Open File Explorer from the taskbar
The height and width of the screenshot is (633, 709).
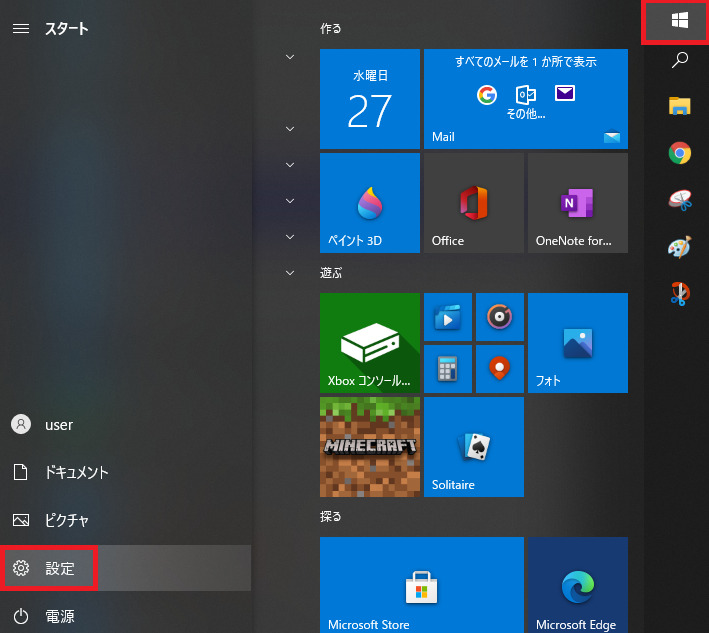(680, 106)
